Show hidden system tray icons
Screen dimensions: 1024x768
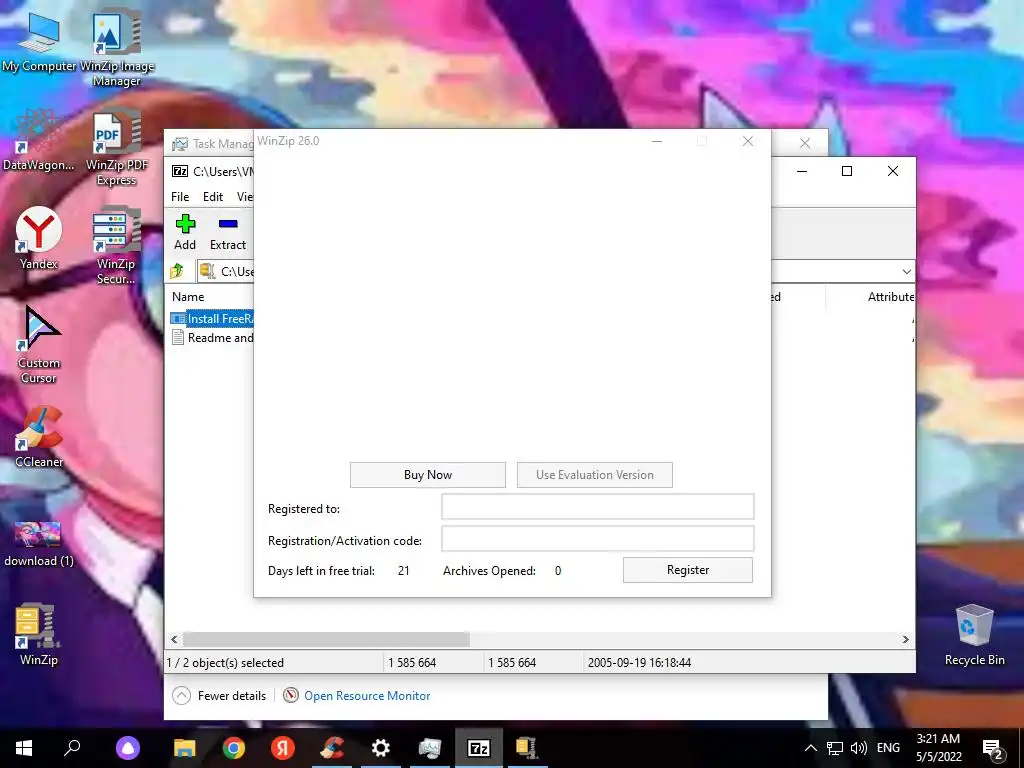click(x=810, y=748)
